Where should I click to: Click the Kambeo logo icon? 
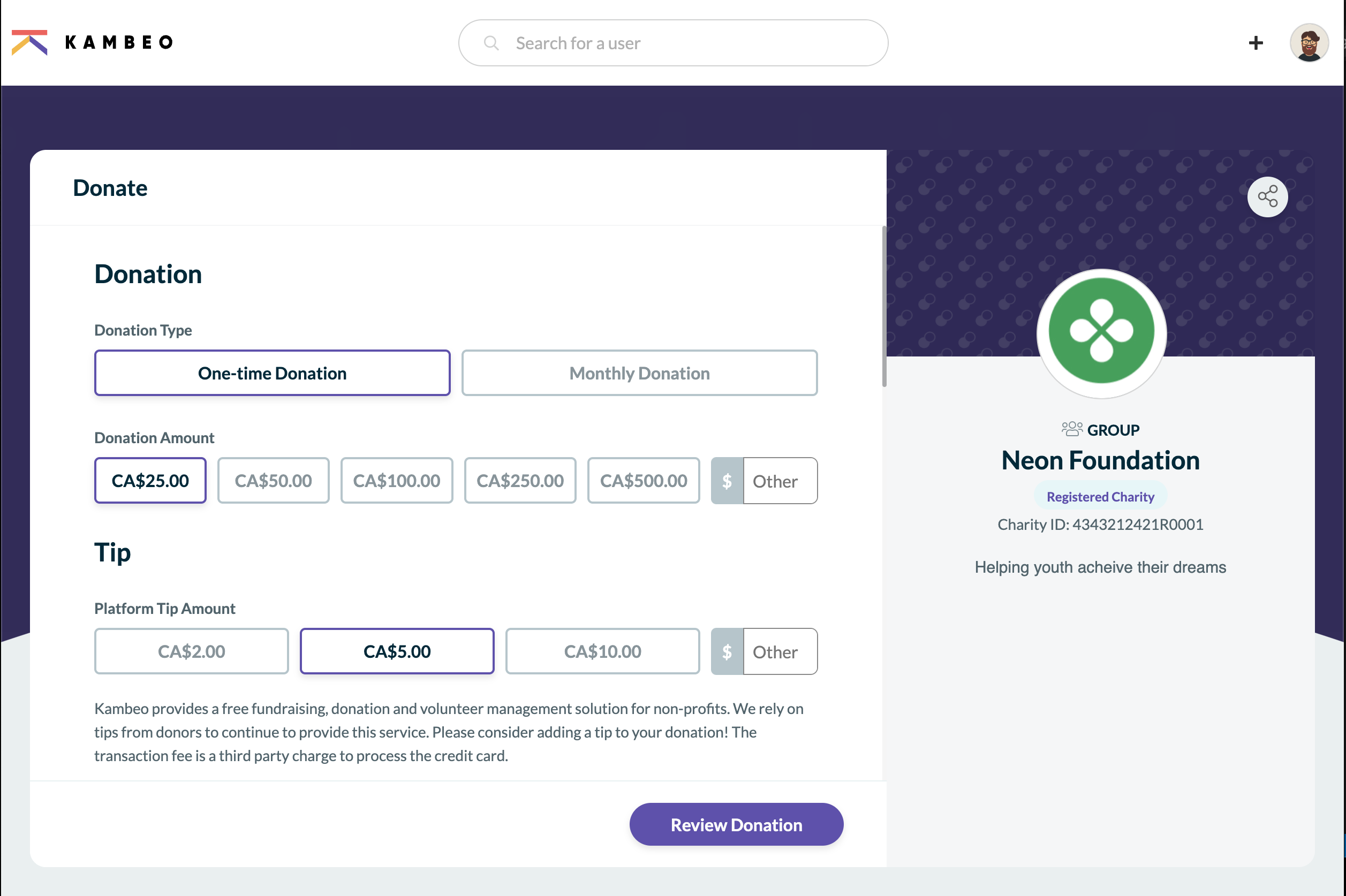29,42
